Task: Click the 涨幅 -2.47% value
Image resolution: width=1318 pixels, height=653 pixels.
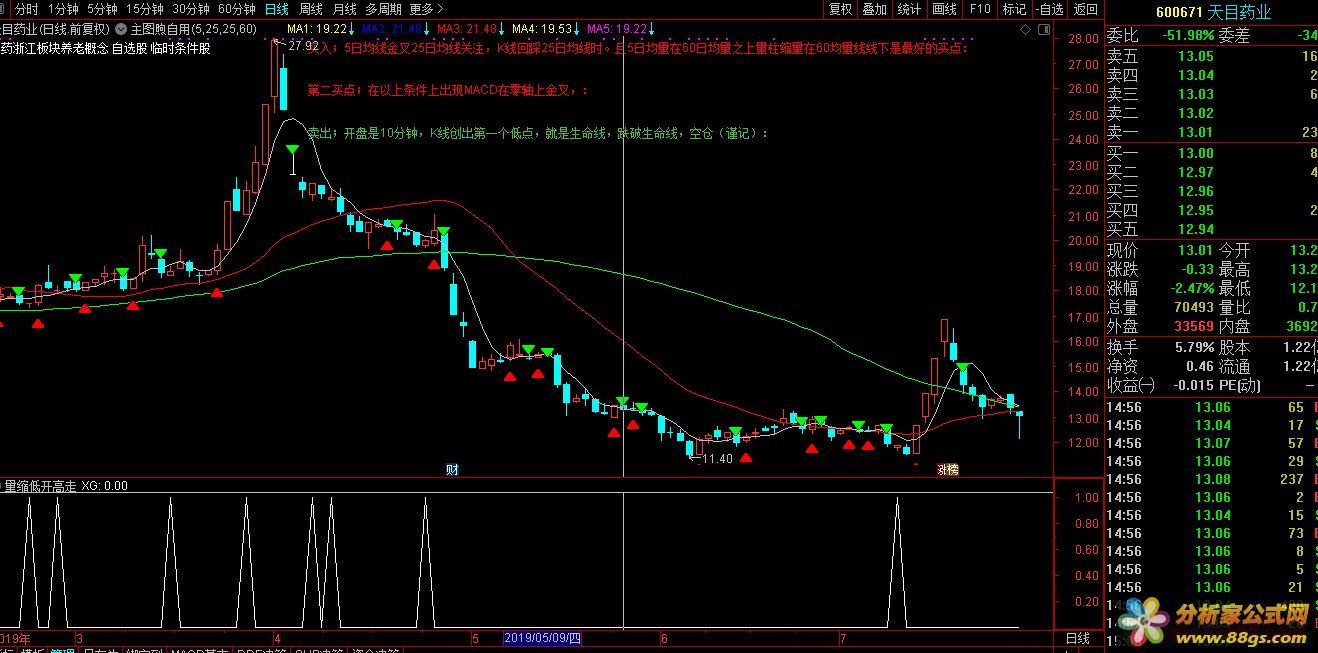Action: click(x=1191, y=288)
